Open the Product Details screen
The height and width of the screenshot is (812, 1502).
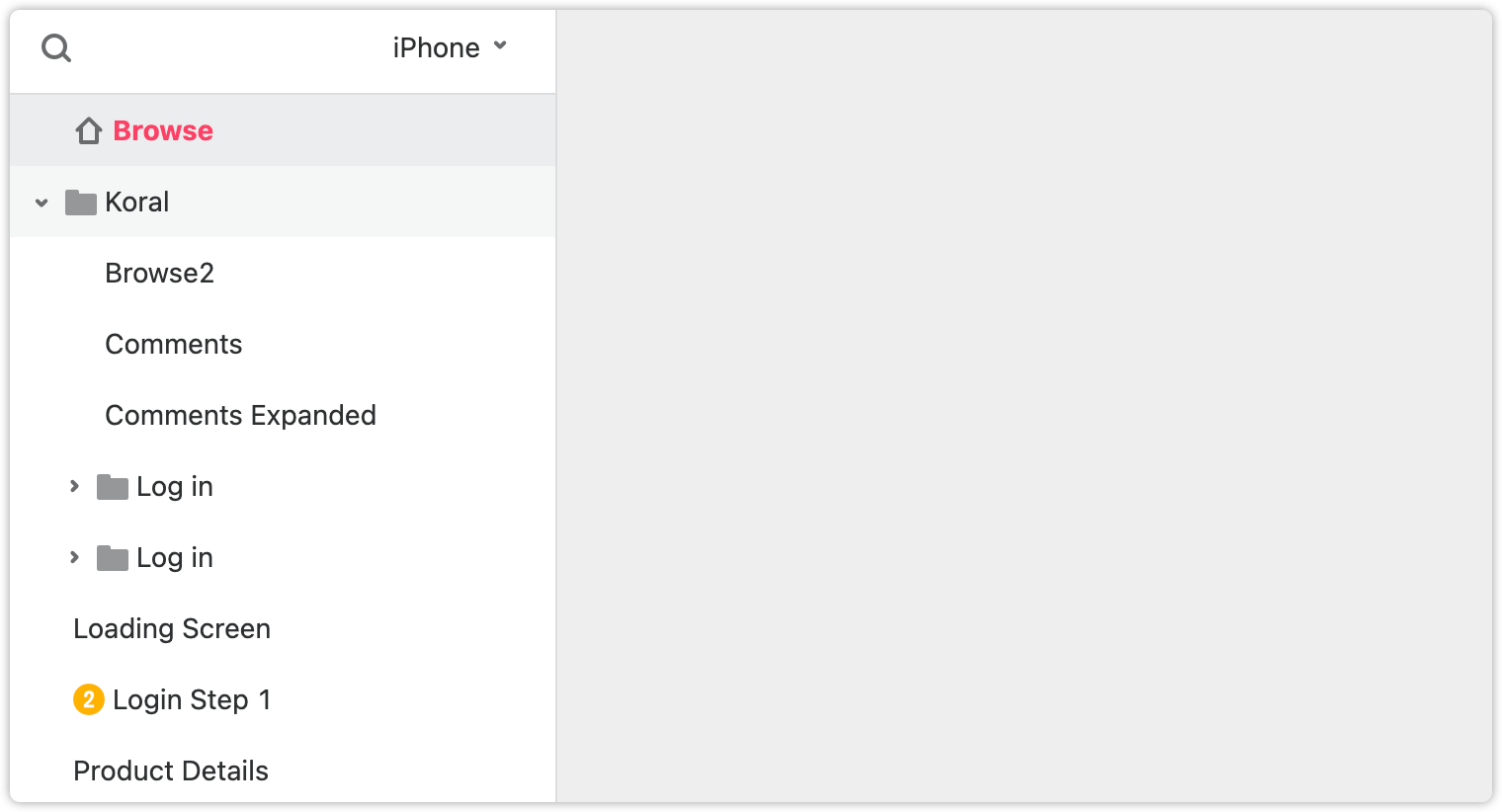(x=171, y=771)
